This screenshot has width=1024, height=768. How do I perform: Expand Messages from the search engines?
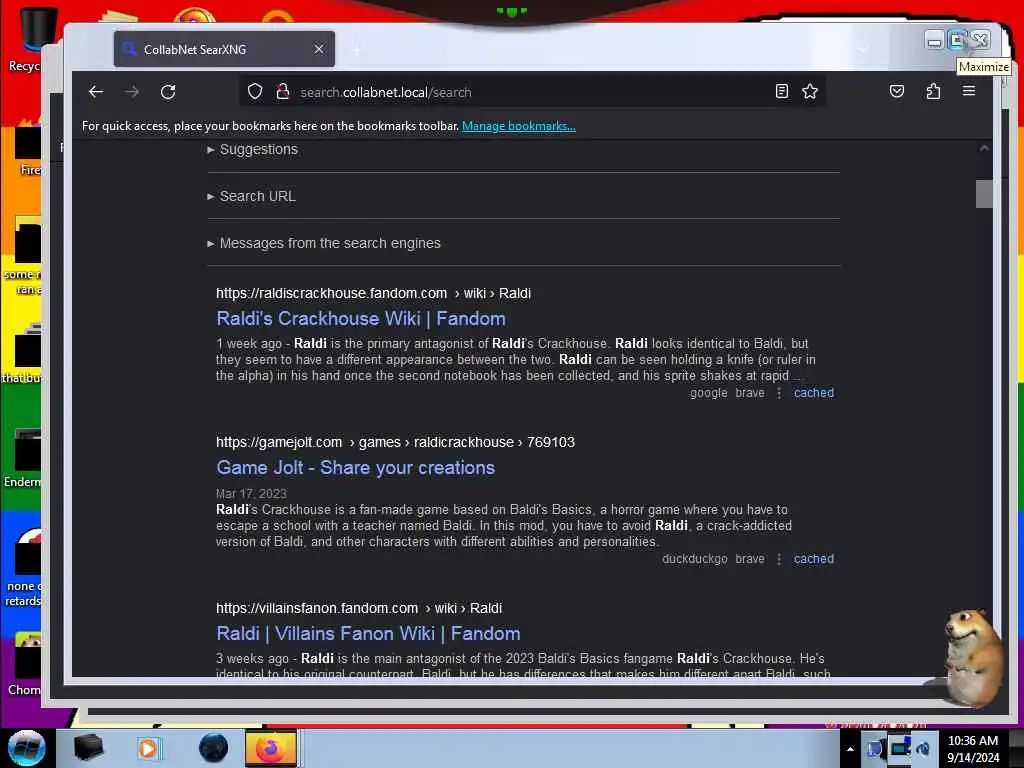(x=324, y=243)
